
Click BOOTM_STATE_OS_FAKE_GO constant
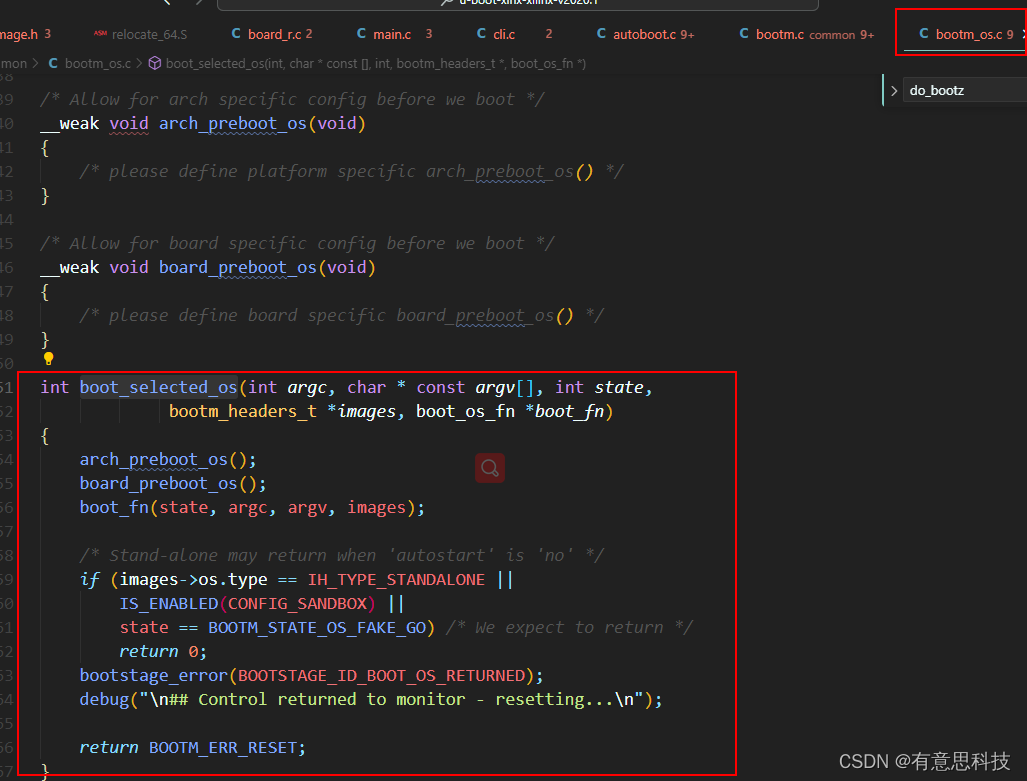coord(317,628)
